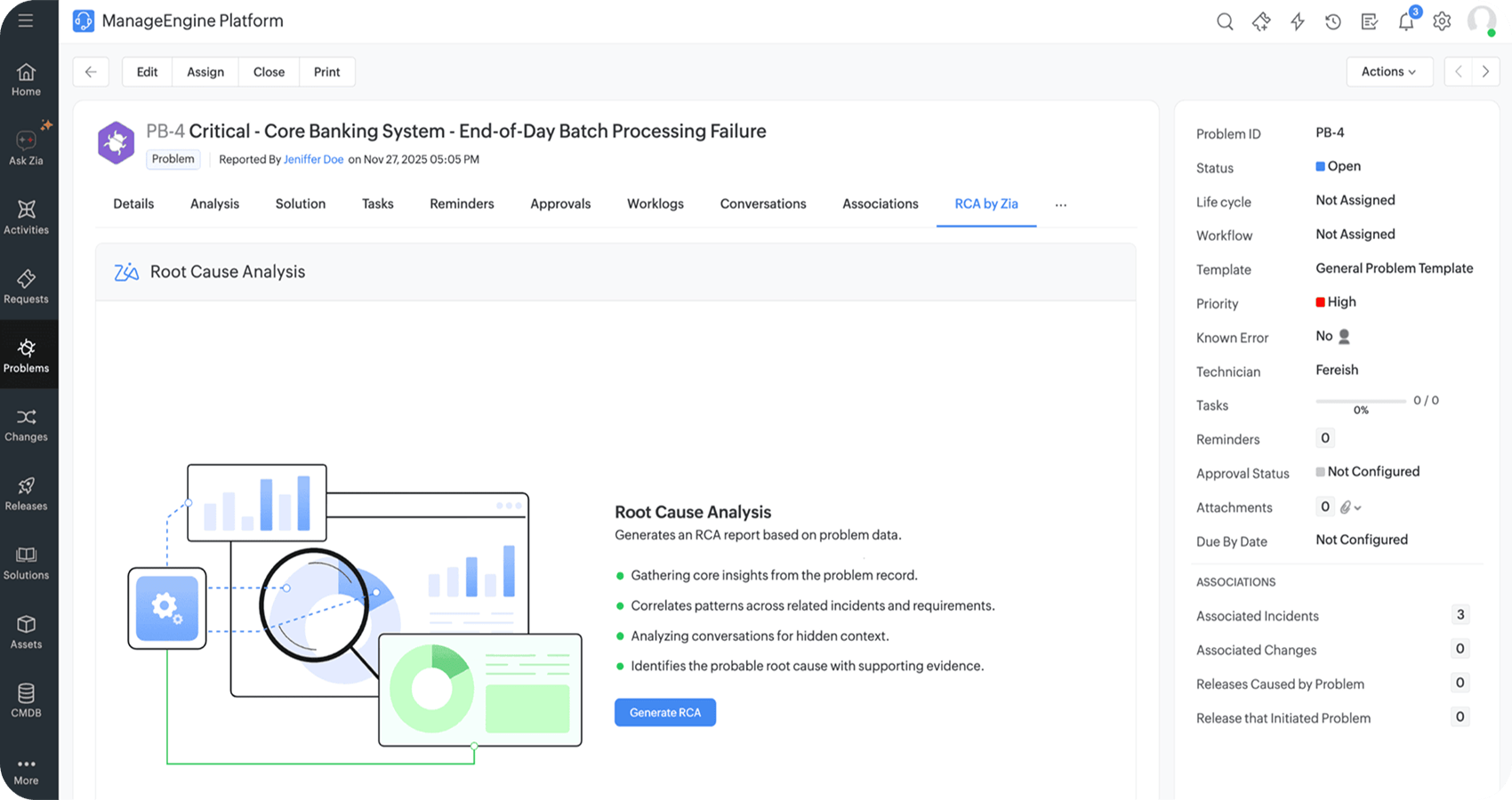Open the history icon in the top bar
Screen dimensions: 1512x800
tap(1333, 20)
